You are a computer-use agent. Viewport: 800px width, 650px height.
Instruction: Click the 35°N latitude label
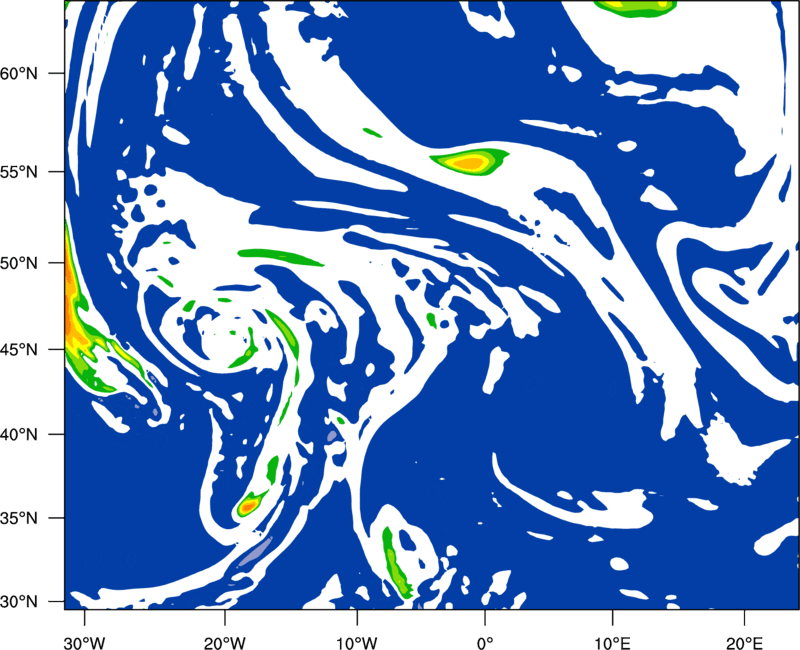click(x=19, y=518)
